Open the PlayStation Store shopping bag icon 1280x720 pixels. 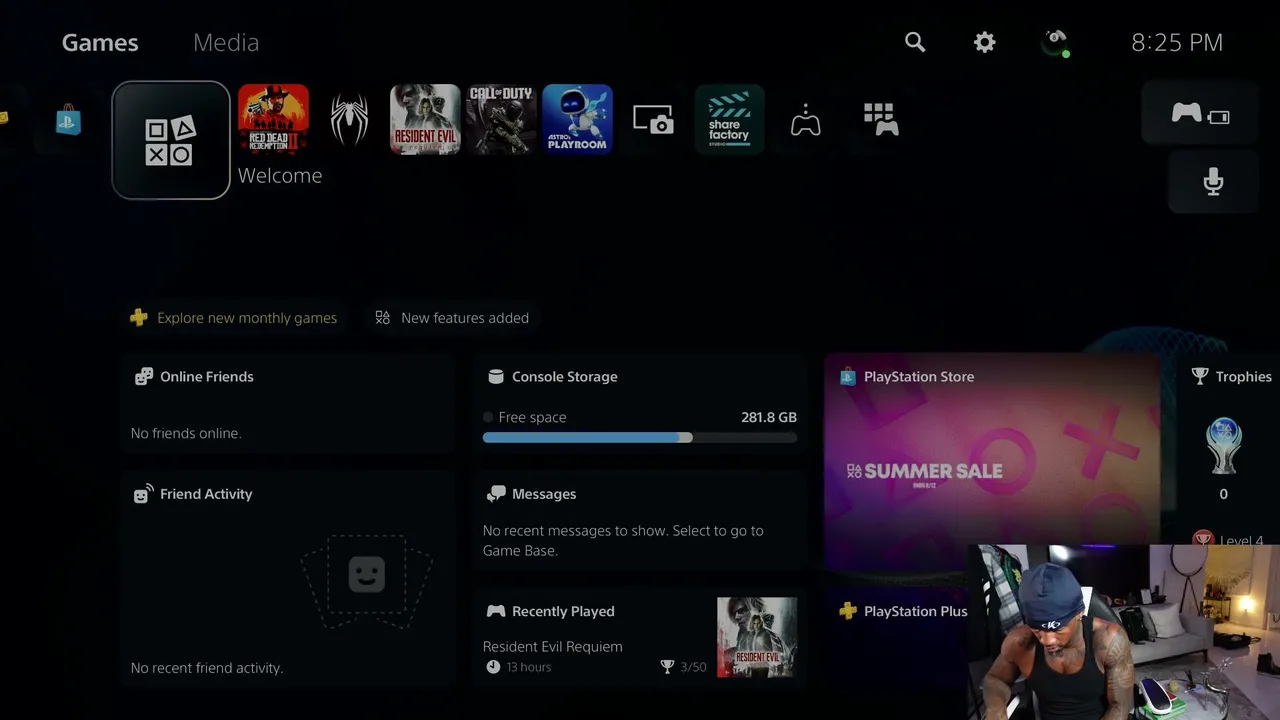pyautogui.click(x=68, y=119)
